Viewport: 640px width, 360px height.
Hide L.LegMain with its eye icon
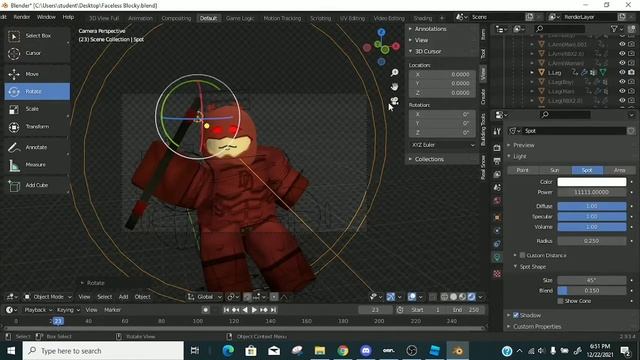(622, 91)
